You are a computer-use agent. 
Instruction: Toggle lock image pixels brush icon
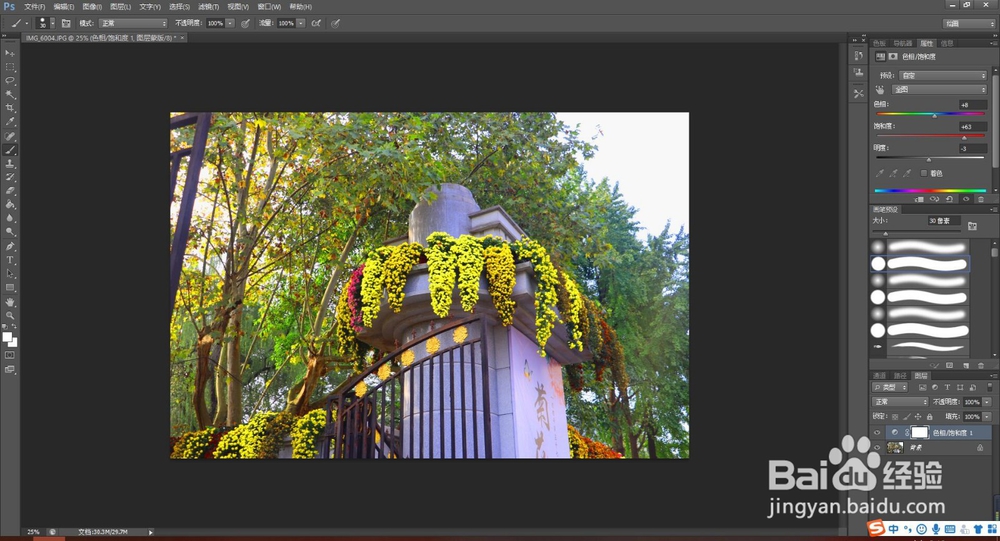coord(907,417)
